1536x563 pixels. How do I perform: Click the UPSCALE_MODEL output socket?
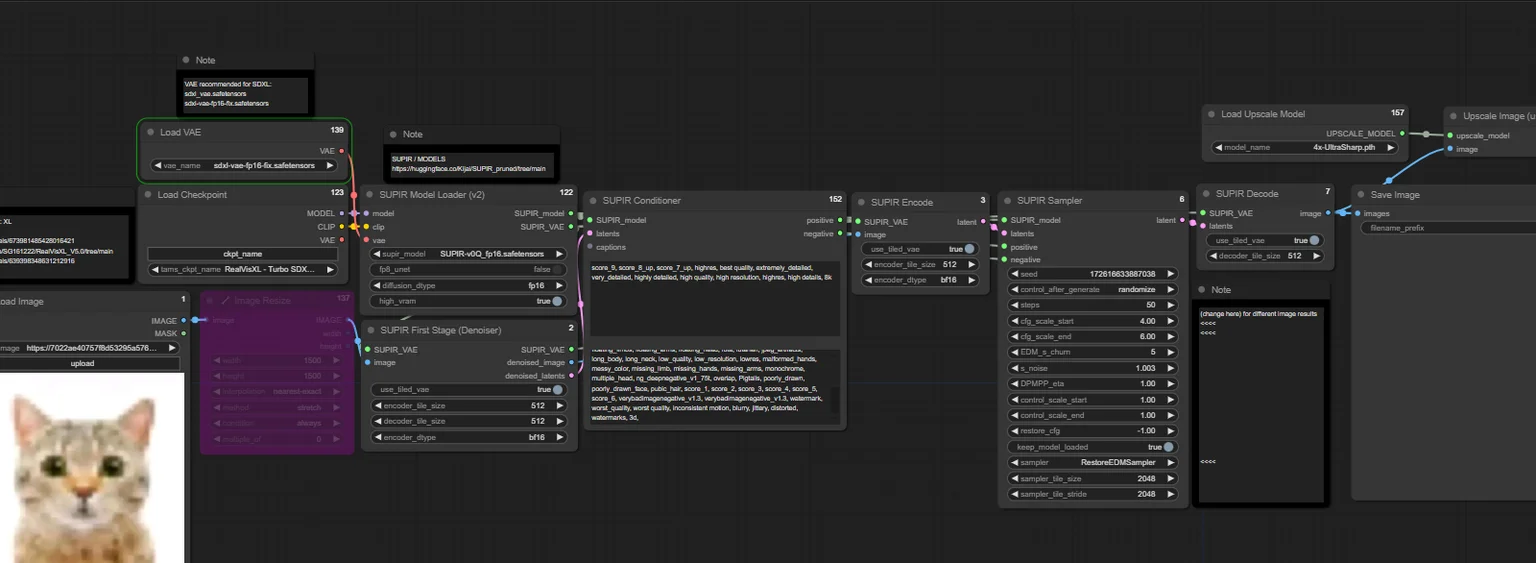pyautogui.click(x=1402, y=133)
